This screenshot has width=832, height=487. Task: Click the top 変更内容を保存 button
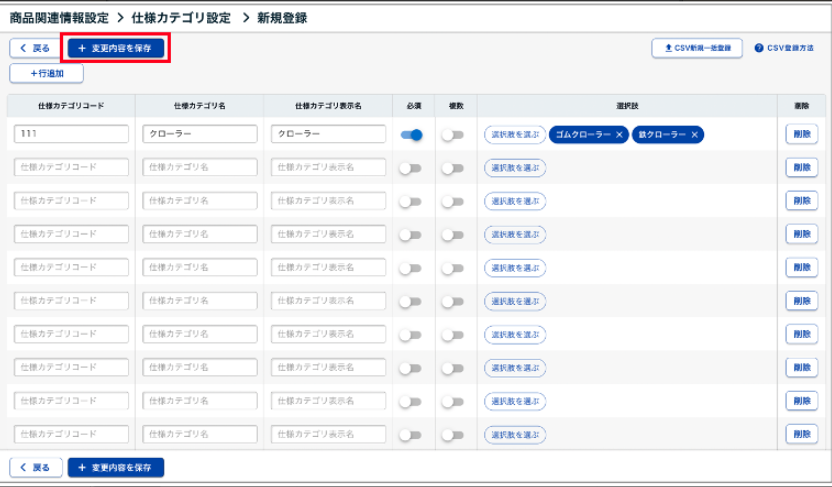pos(116,48)
